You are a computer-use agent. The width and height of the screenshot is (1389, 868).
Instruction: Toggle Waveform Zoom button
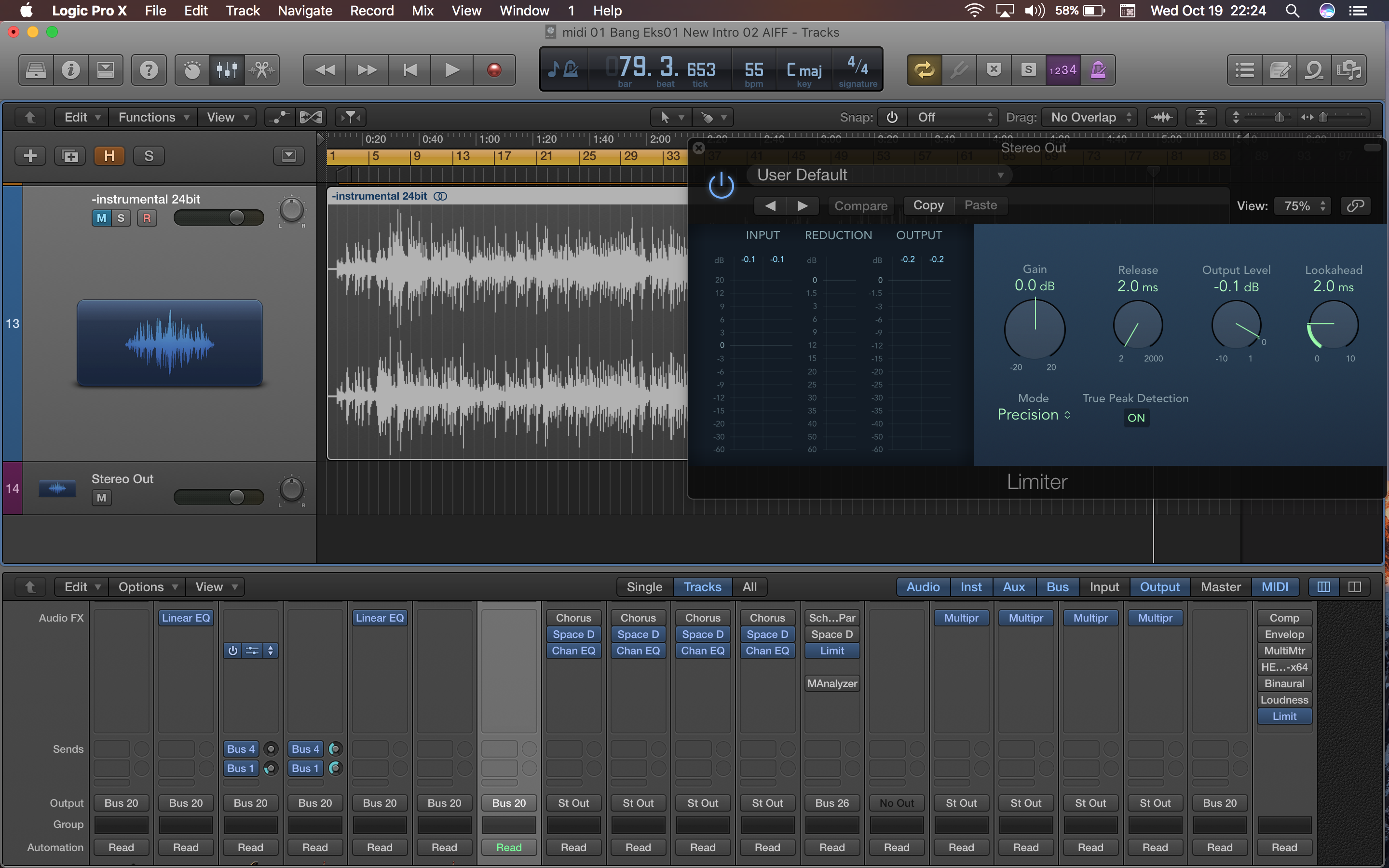point(1162,117)
